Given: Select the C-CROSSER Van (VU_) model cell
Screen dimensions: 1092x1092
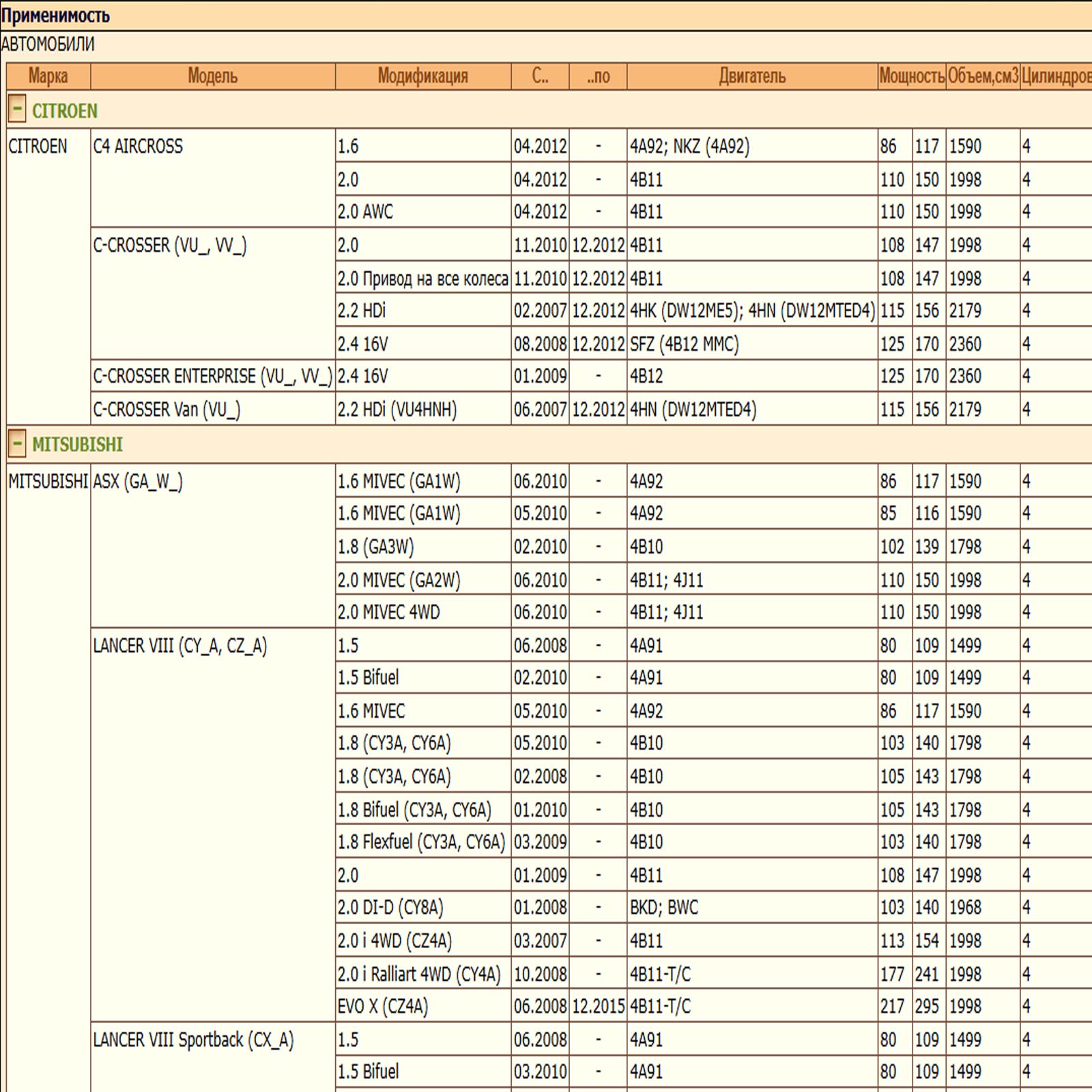Looking at the screenshot, I should tap(167, 409).
